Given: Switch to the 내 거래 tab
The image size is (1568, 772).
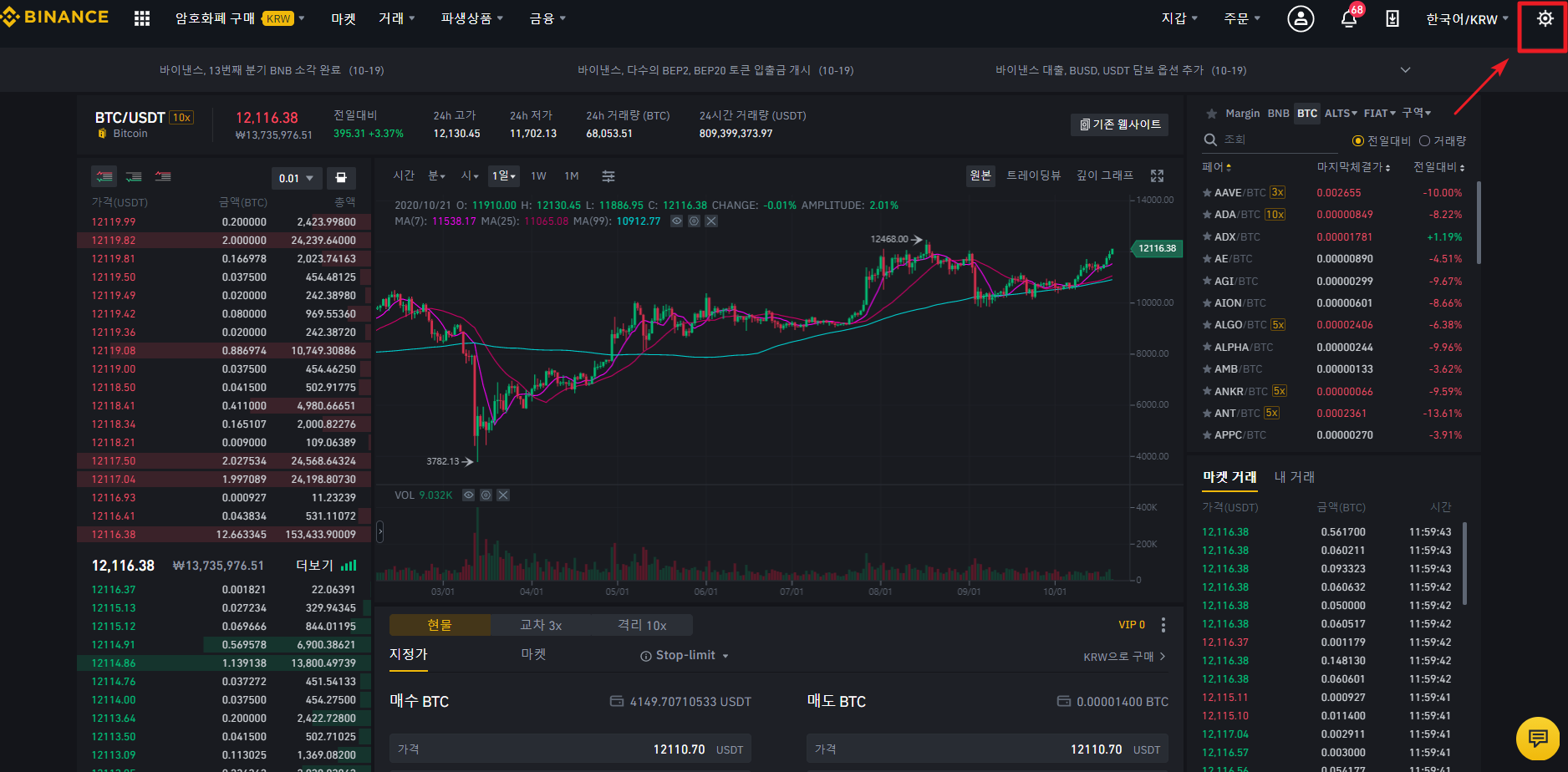Looking at the screenshot, I should [1294, 476].
